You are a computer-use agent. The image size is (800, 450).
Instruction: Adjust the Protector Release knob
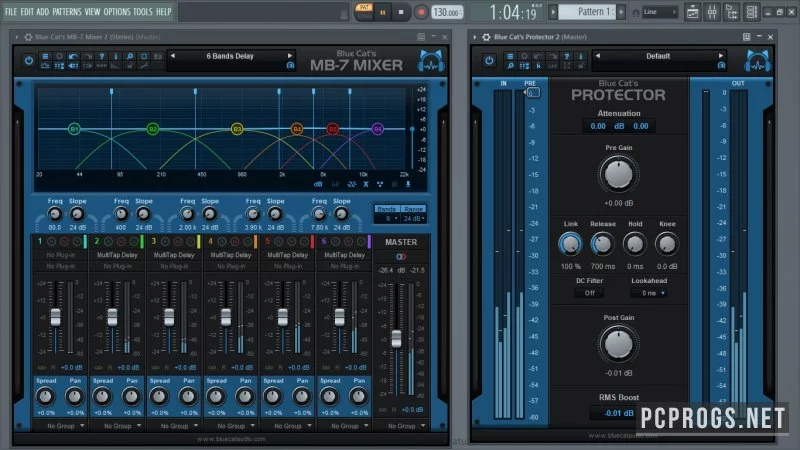click(x=603, y=245)
